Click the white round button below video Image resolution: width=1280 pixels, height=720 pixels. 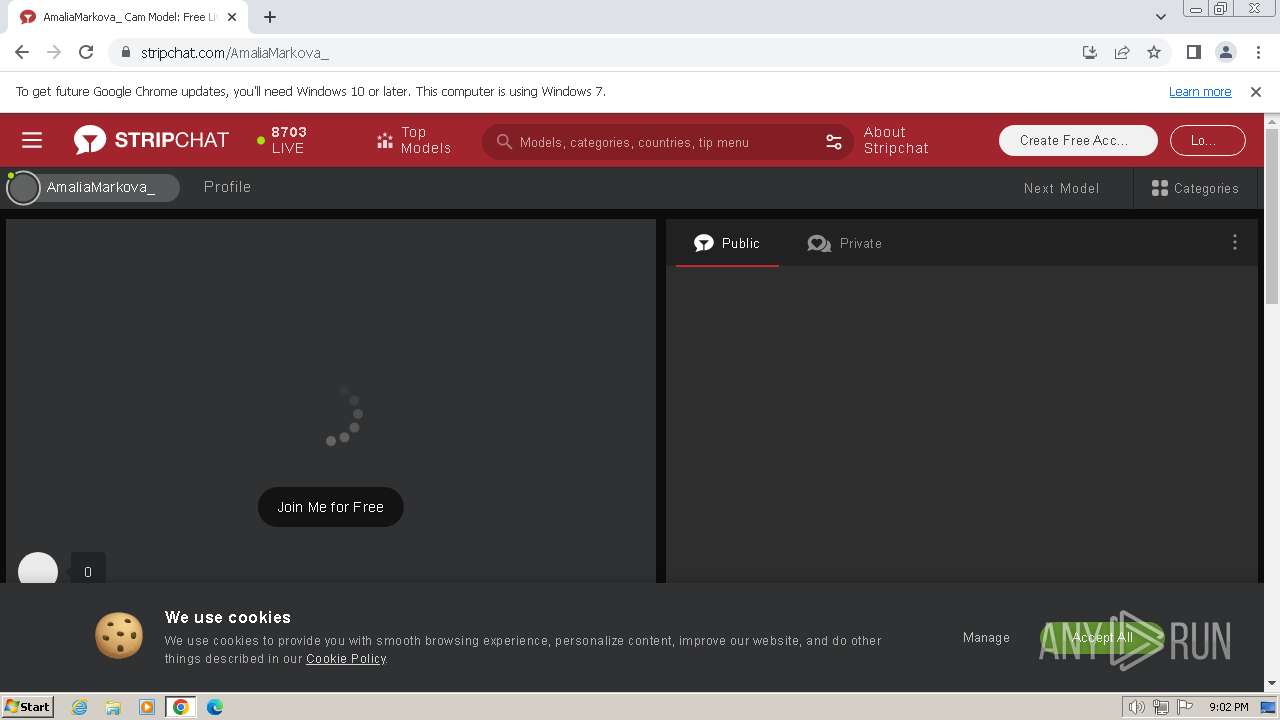click(x=38, y=570)
